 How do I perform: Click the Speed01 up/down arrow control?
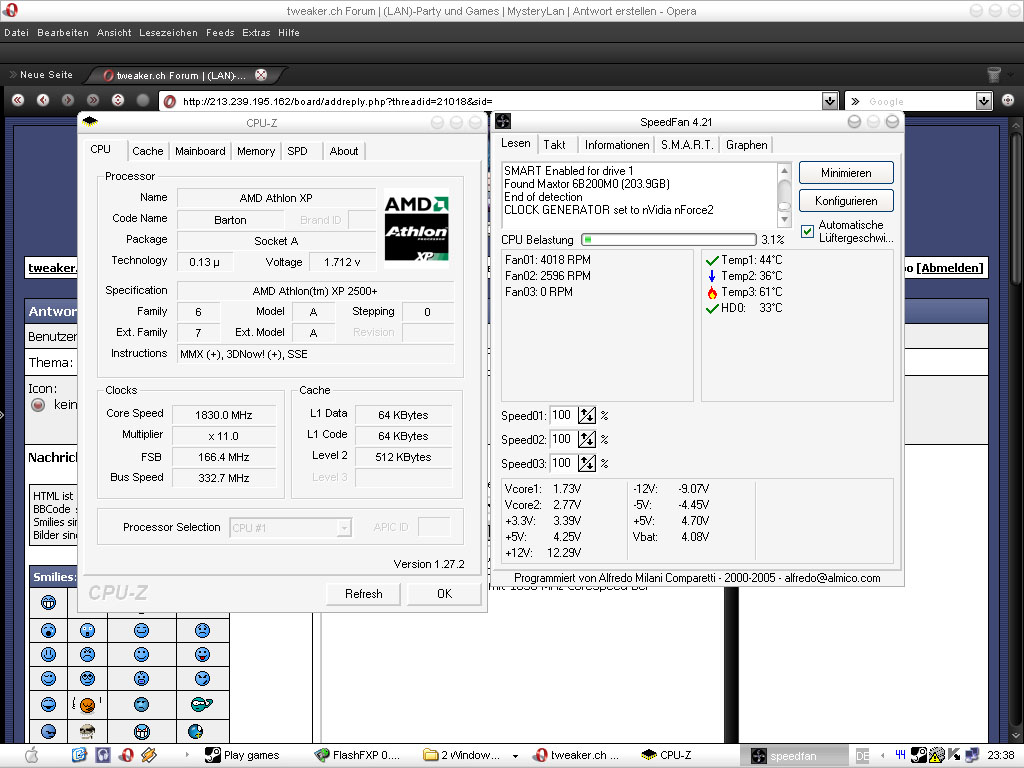click(x=587, y=415)
